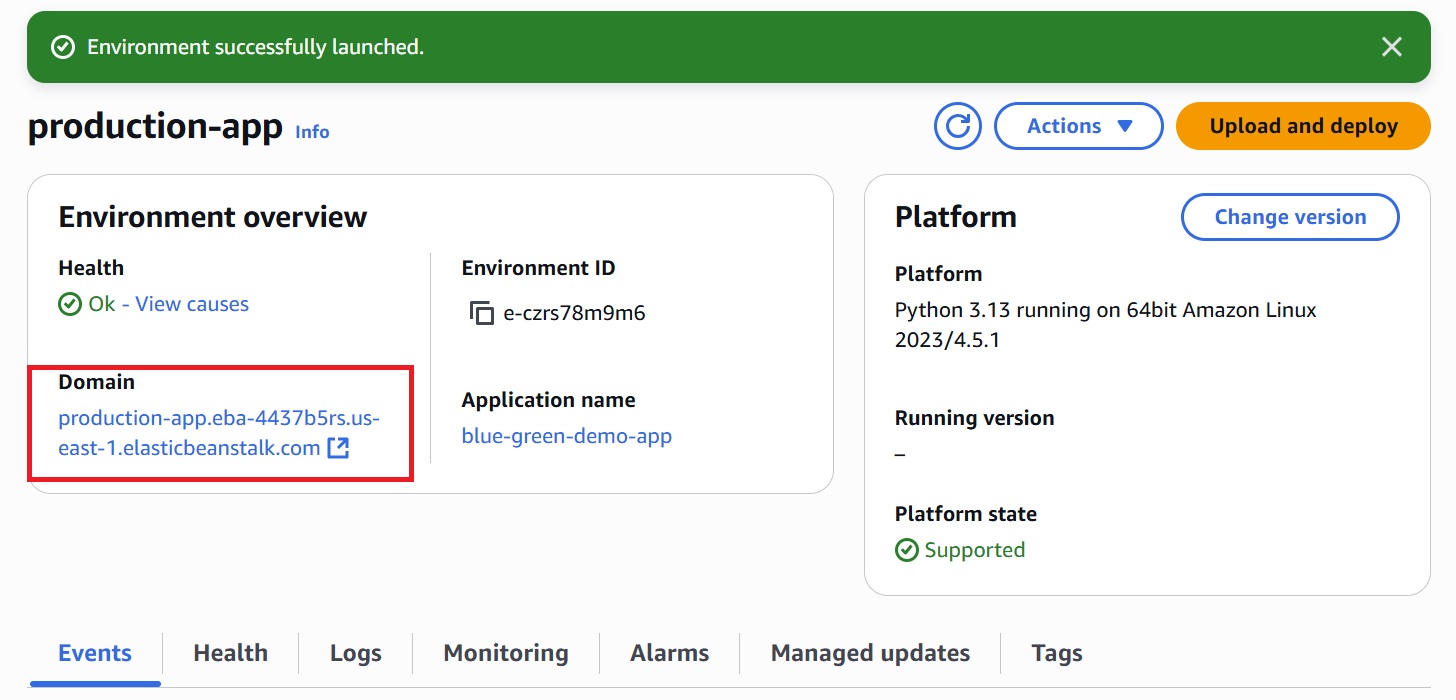The width and height of the screenshot is (1456, 700).
Task: Click the Supported platform state check icon
Action: [906, 550]
